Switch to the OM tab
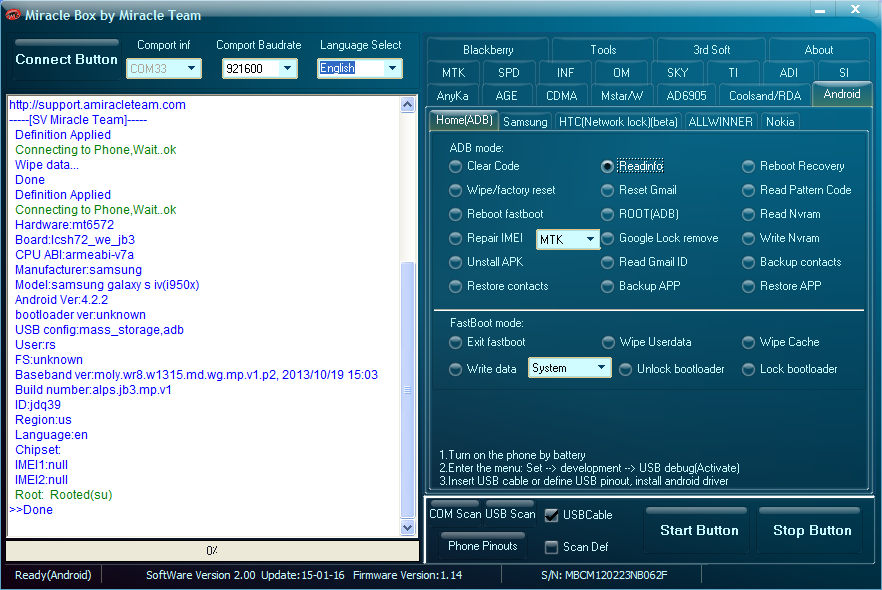The image size is (882, 590). pos(621,73)
